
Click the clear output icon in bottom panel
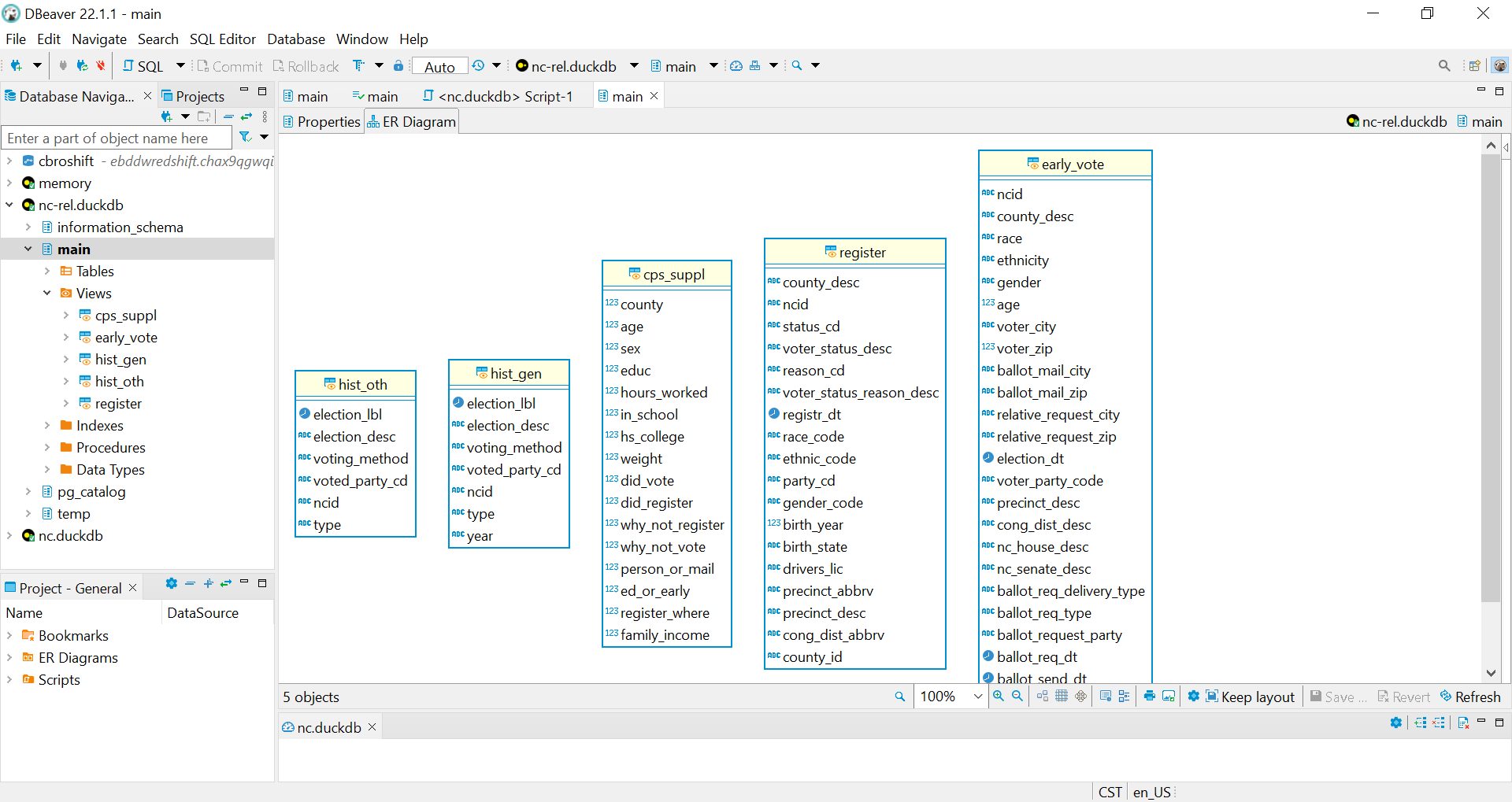point(1463,723)
